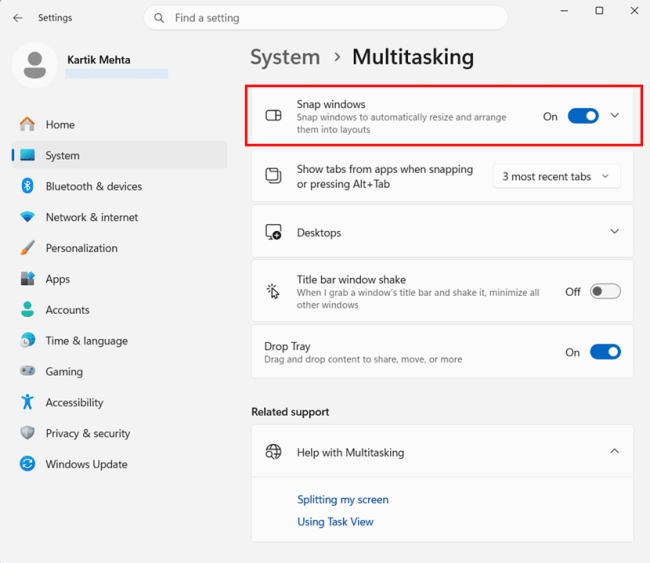Open Personalization settings
Image resolution: width=650 pixels, height=563 pixels.
tap(119, 248)
